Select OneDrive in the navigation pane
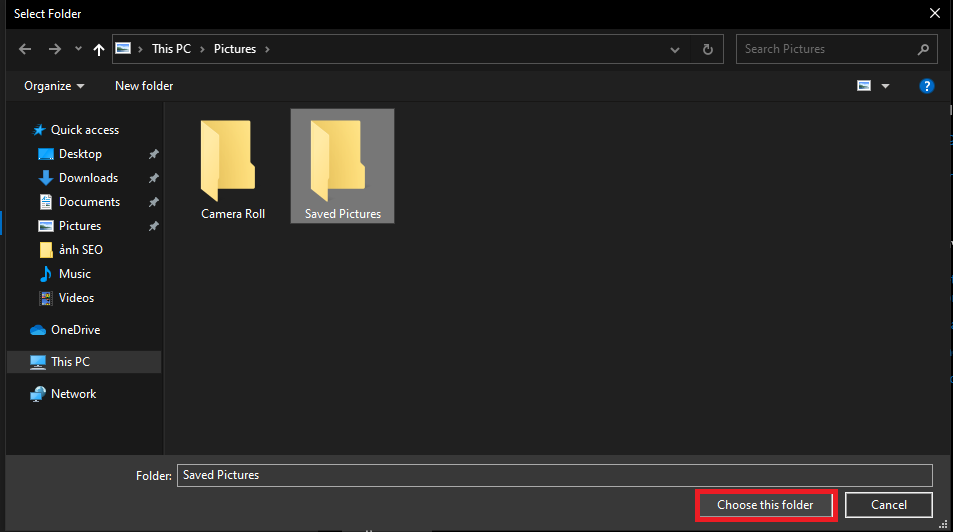The height and width of the screenshot is (532, 953). pos(75,330)
